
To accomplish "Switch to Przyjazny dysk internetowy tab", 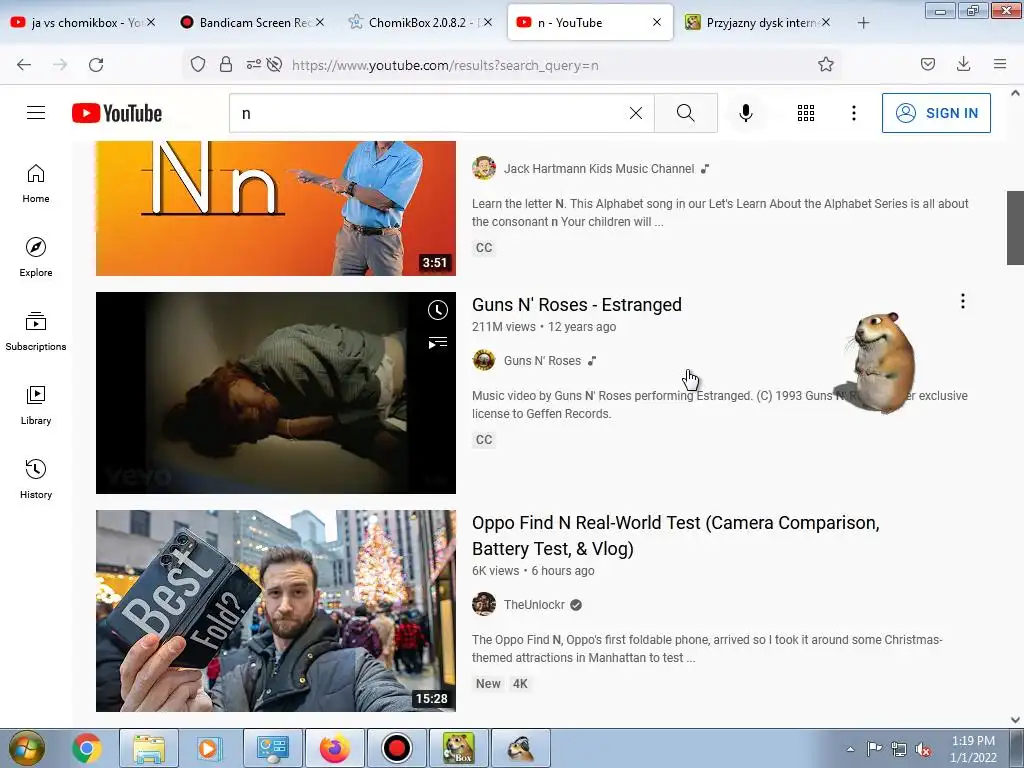I will (x=758, y=23).
